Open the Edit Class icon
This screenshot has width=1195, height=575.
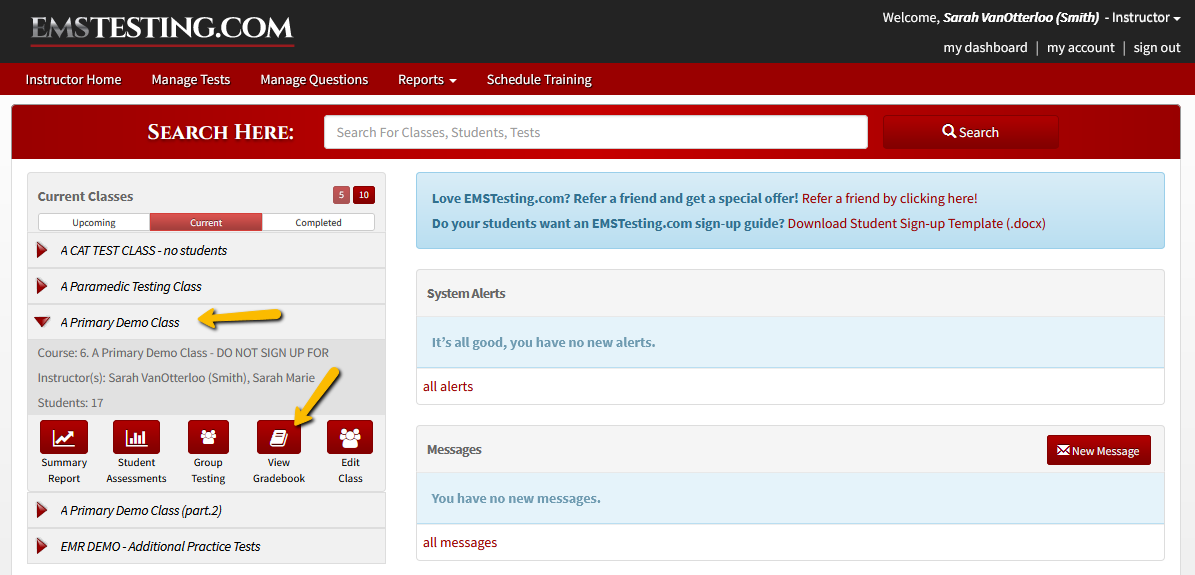(x=350, y=437)
